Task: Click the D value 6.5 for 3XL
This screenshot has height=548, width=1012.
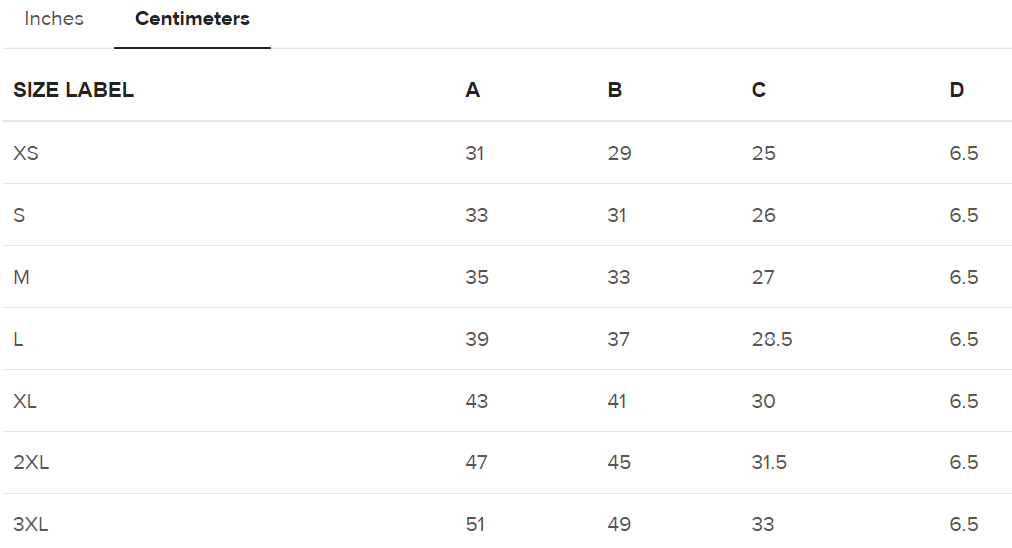Action: [964, 524]
